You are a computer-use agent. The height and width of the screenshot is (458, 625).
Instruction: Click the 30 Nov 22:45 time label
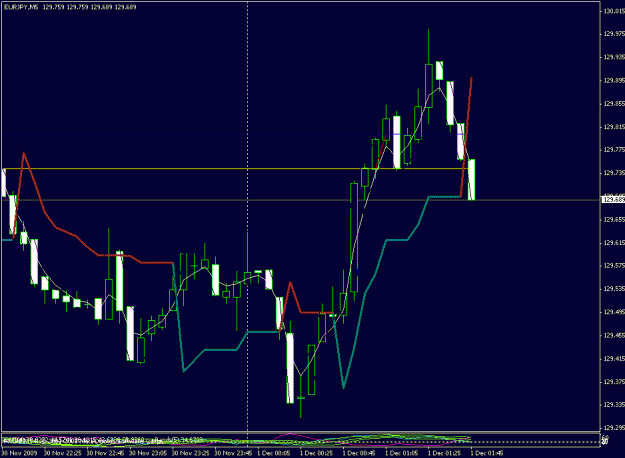click(x=105, y=453)
